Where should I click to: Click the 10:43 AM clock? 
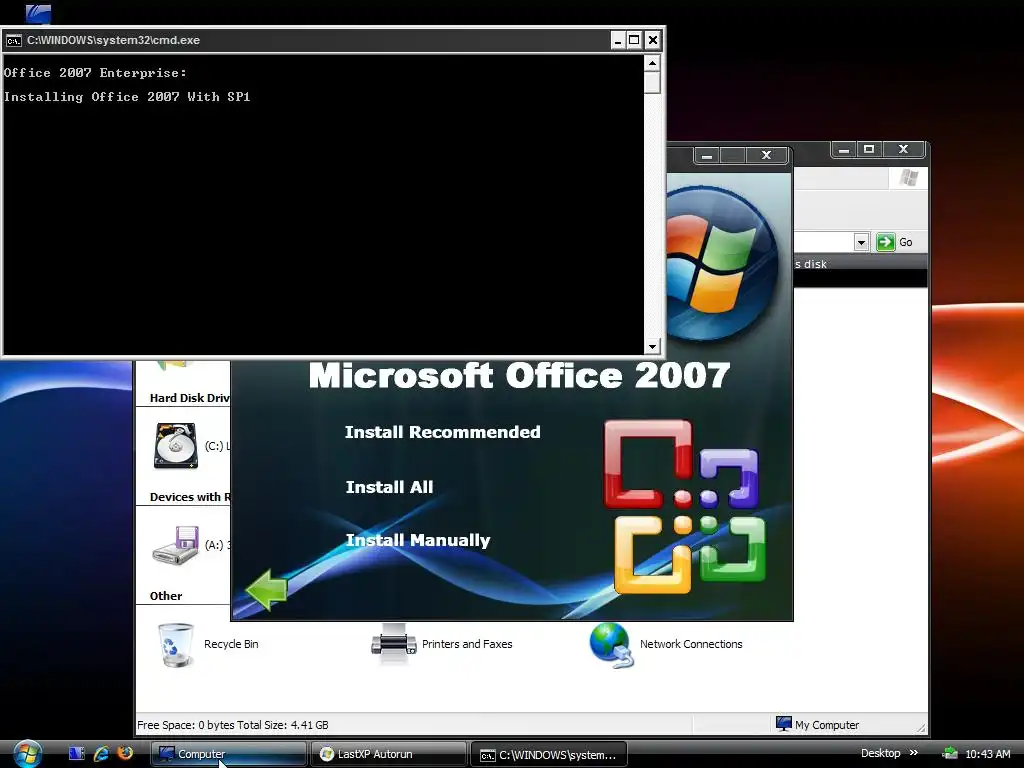(x=987, y=754)
